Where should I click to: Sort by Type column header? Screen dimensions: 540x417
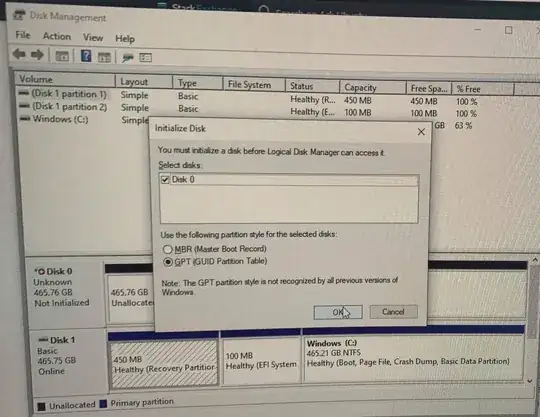[197, 83]
